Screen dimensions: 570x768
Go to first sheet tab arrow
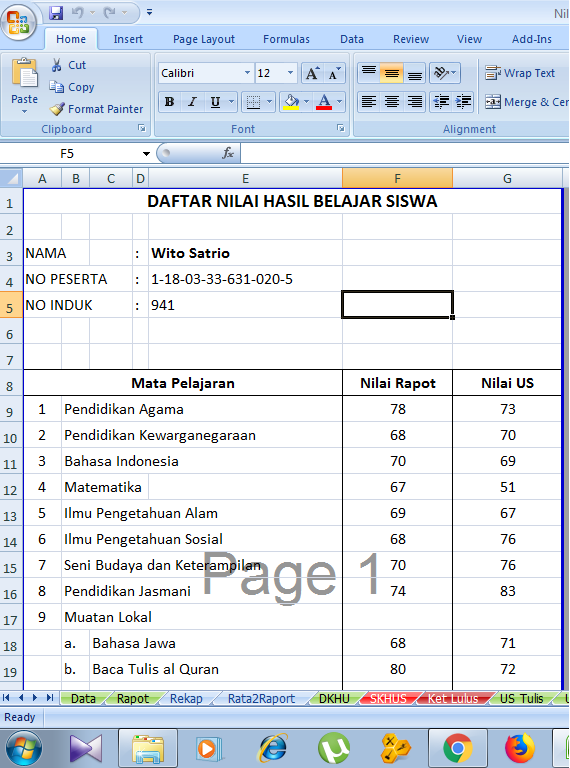click(6, 697)
